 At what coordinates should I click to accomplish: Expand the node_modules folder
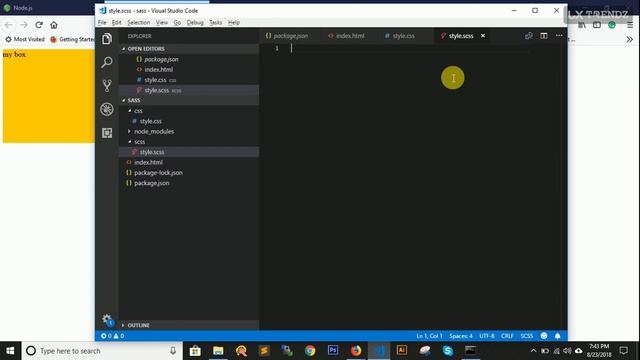(x=189, y=131)
